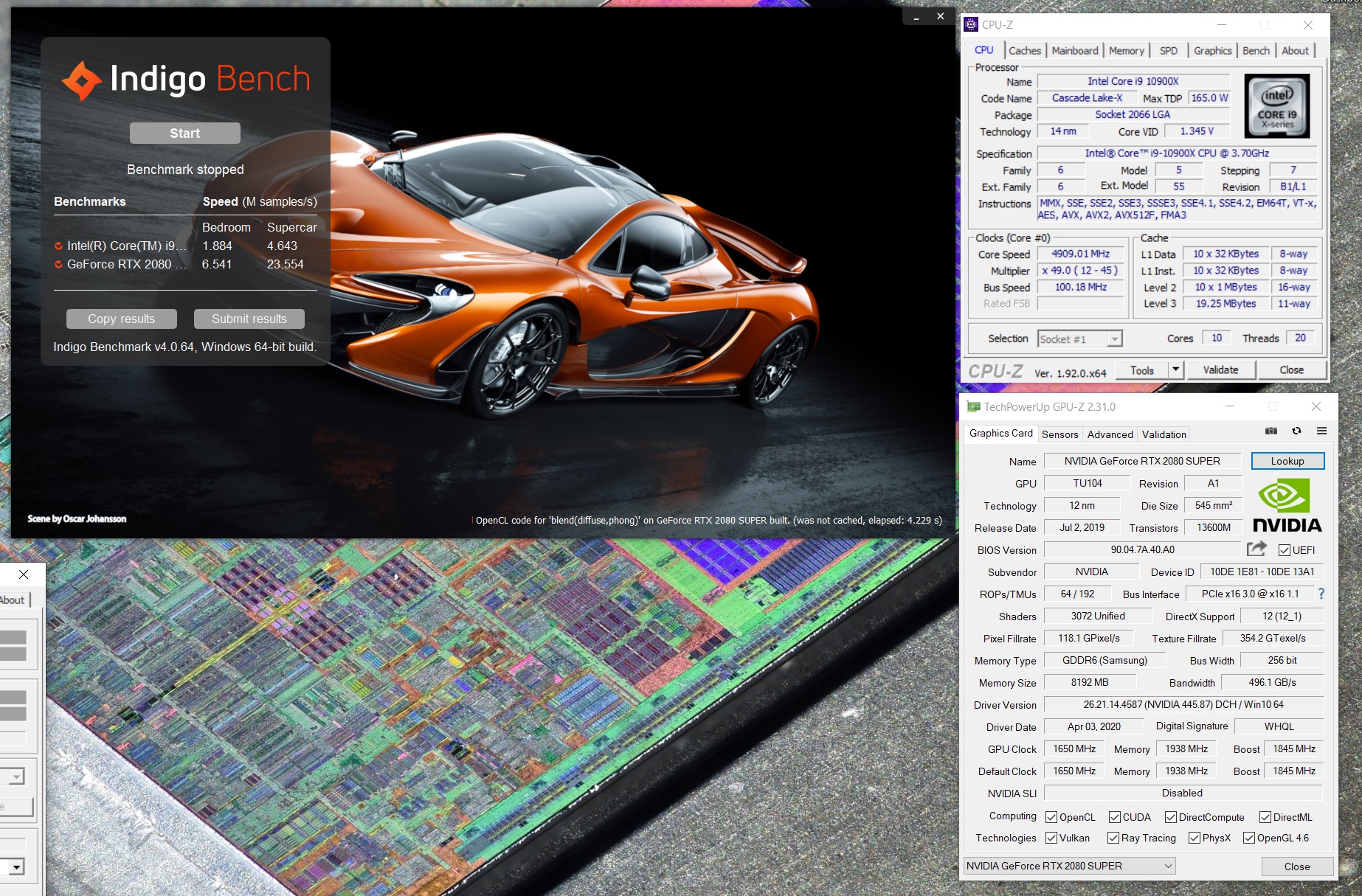Open the GPU selection dropdown in GPU-Z
The height and width of the screenshot is (896, 1362).
[x=1069, y=866]
